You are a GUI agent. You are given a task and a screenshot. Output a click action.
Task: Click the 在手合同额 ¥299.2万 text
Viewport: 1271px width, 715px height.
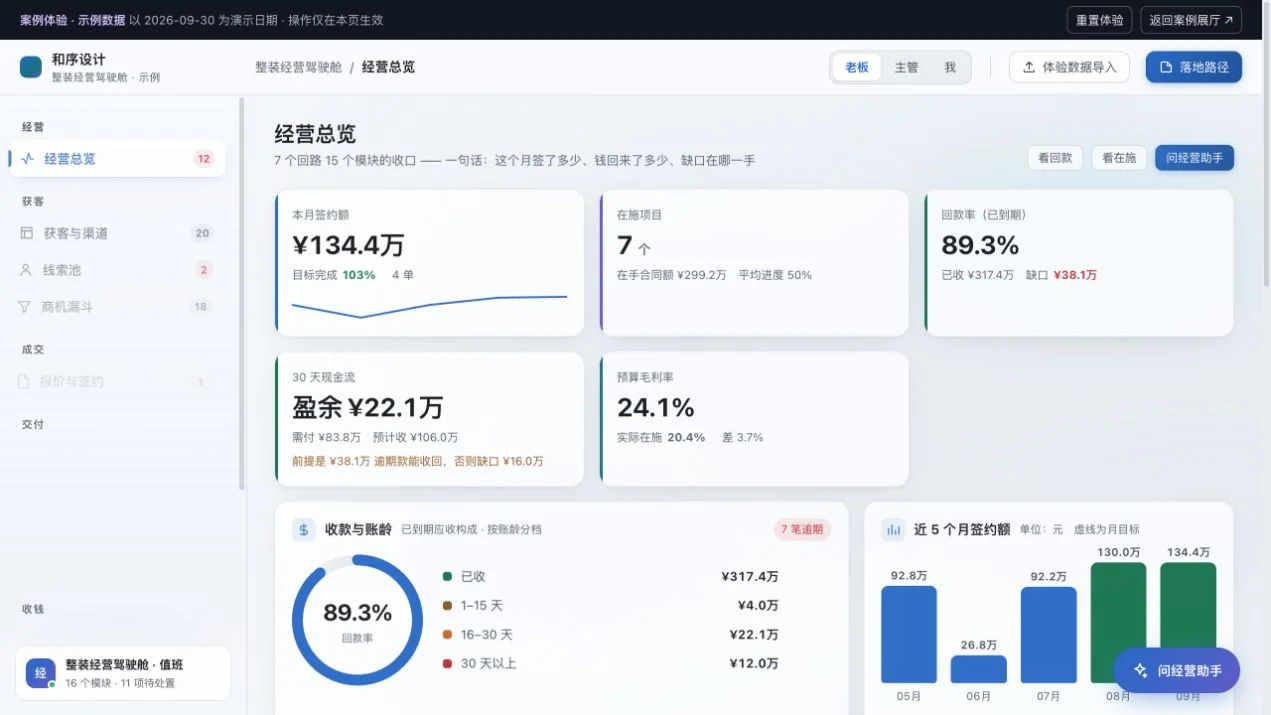(672, 275)
